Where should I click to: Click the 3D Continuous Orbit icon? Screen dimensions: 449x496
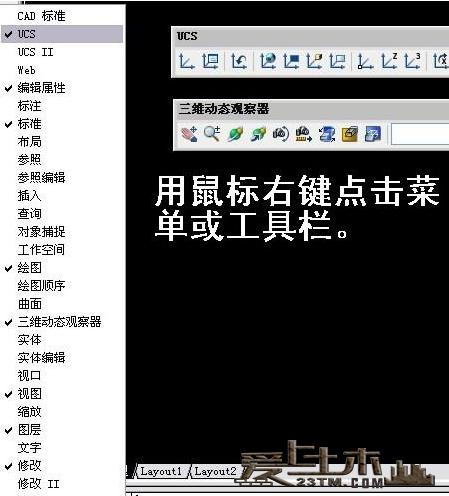tap(258, 134)
